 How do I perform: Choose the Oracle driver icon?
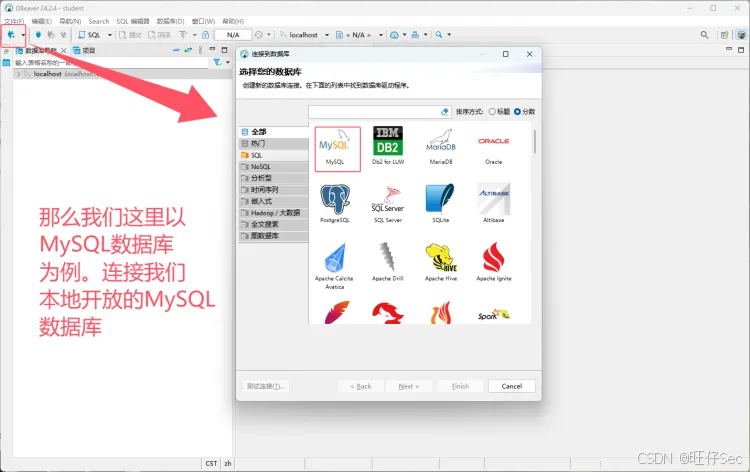coord(494,146)
